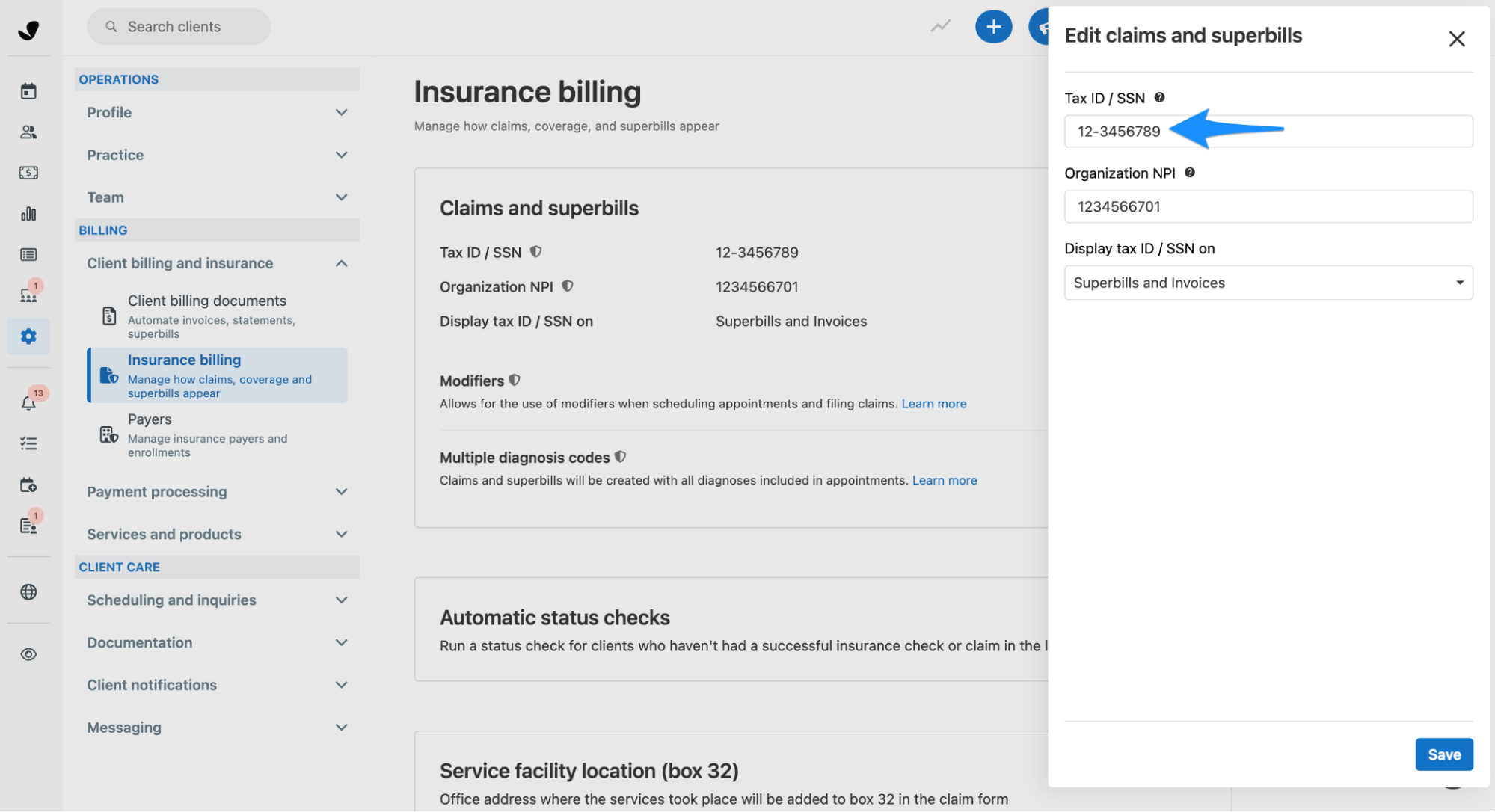This screenshot has height=812, width=1495.
Task: Click the OPERATIONS section header
Action: point(217,79)
